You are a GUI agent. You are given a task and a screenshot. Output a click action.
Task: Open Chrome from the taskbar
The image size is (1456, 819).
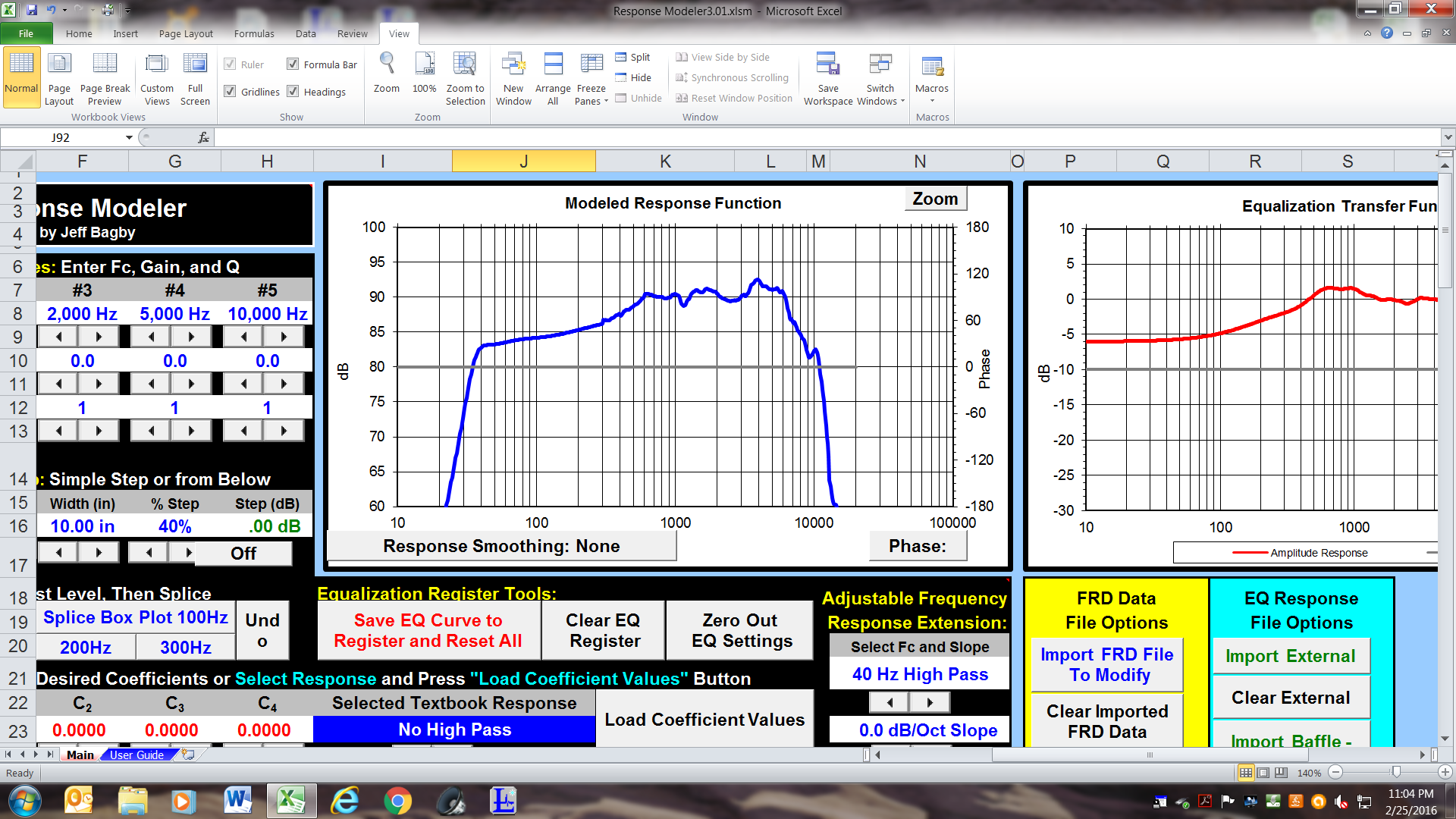pyautogui.click(x=398, y=802)
